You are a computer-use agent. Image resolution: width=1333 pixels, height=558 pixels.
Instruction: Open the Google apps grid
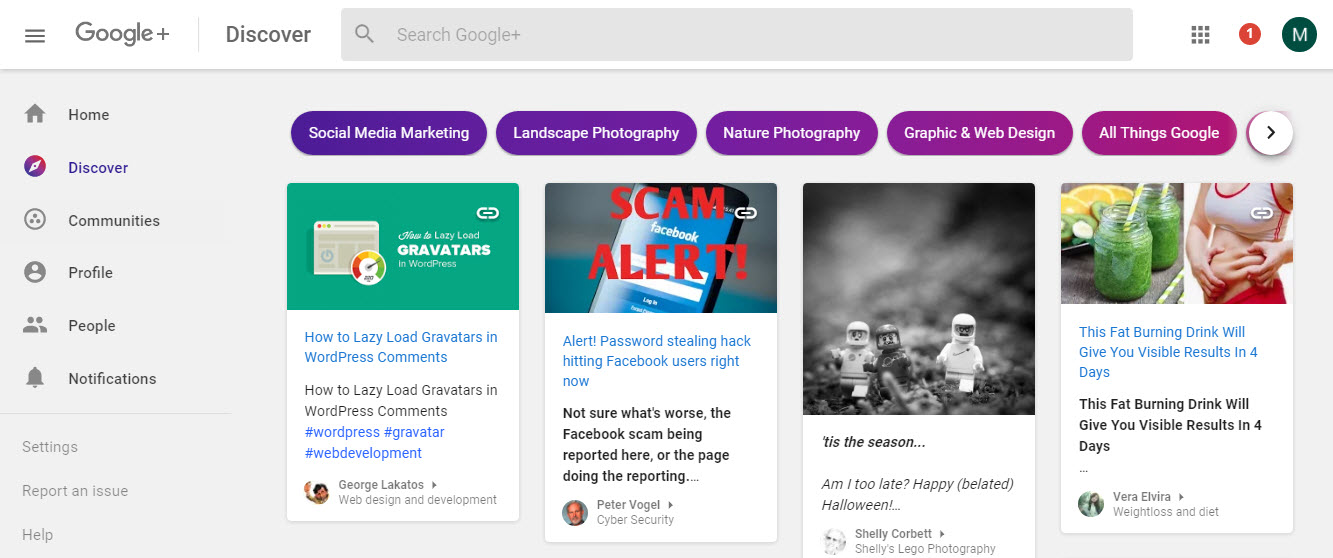coord(1201,35)
